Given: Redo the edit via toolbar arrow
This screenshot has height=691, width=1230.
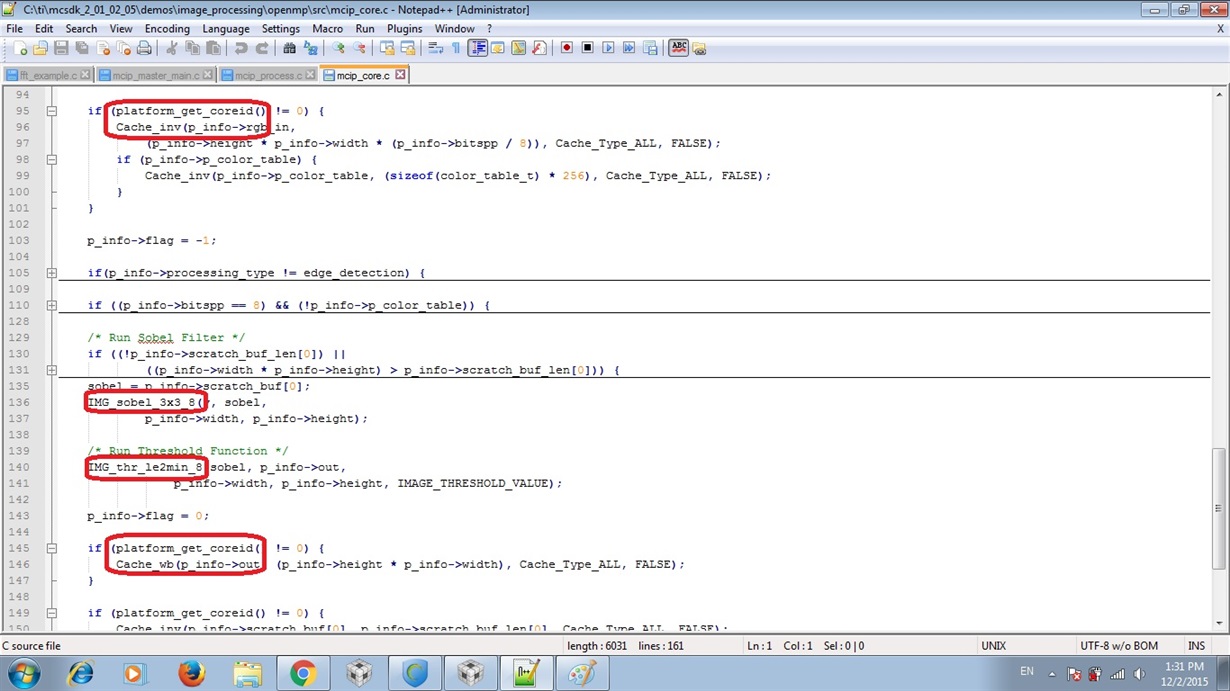Looking at the screenshot, I should (262, 48).
